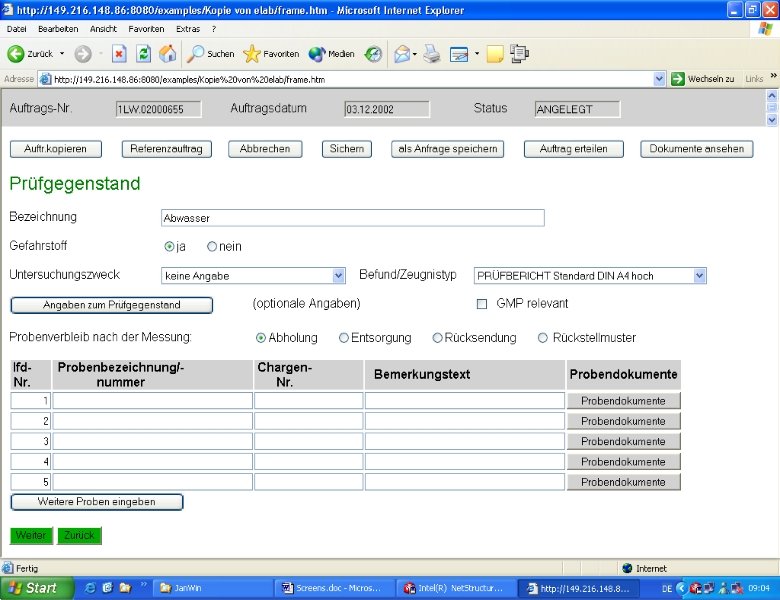The height and width of the screenshot is (600, 780).
Task: Open Start menu on taskbar
Action: click(36, 588)
